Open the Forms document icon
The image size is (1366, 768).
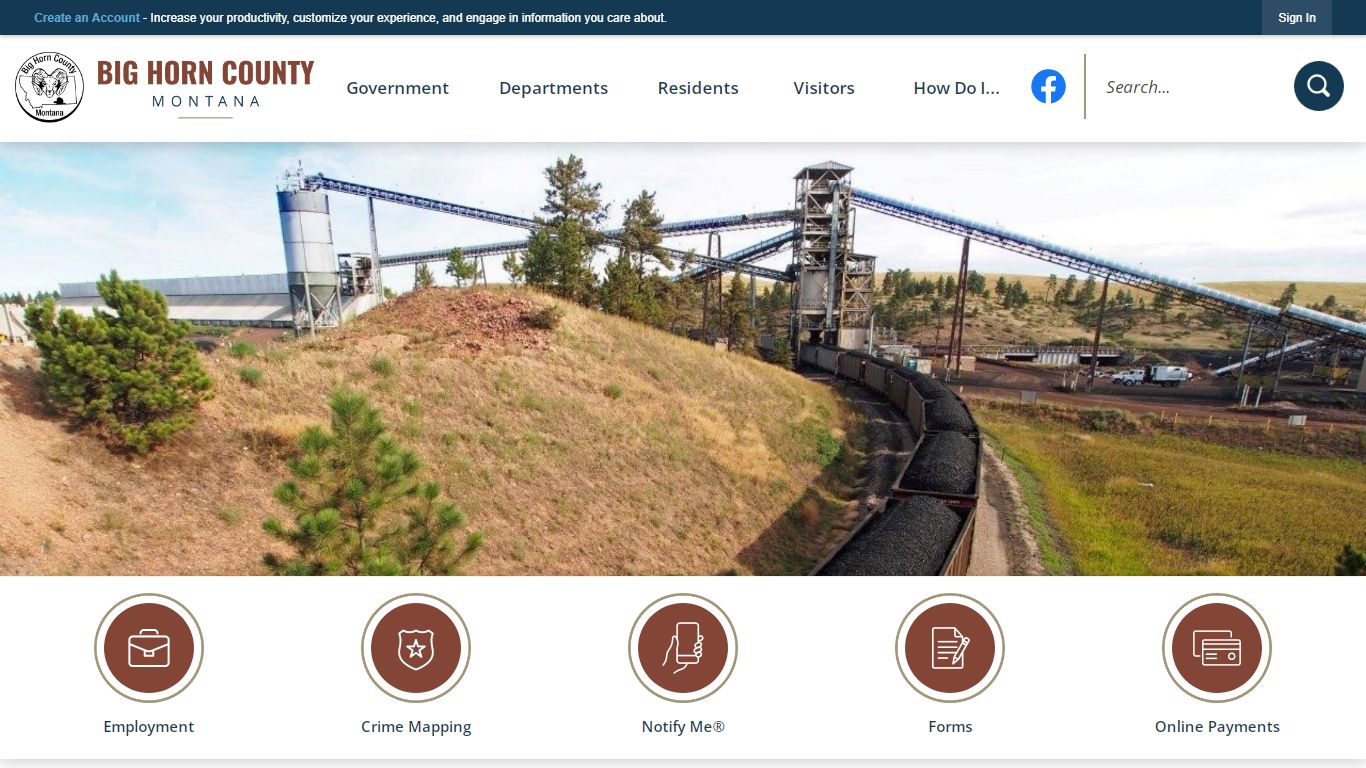pos(950,648)
